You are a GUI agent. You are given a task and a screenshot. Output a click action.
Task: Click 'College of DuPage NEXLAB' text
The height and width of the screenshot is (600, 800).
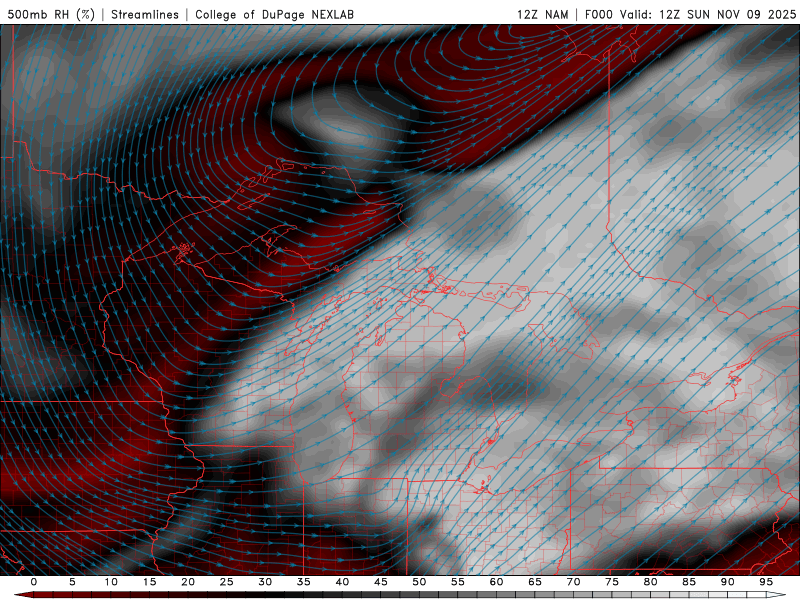[x=274, y=14]
